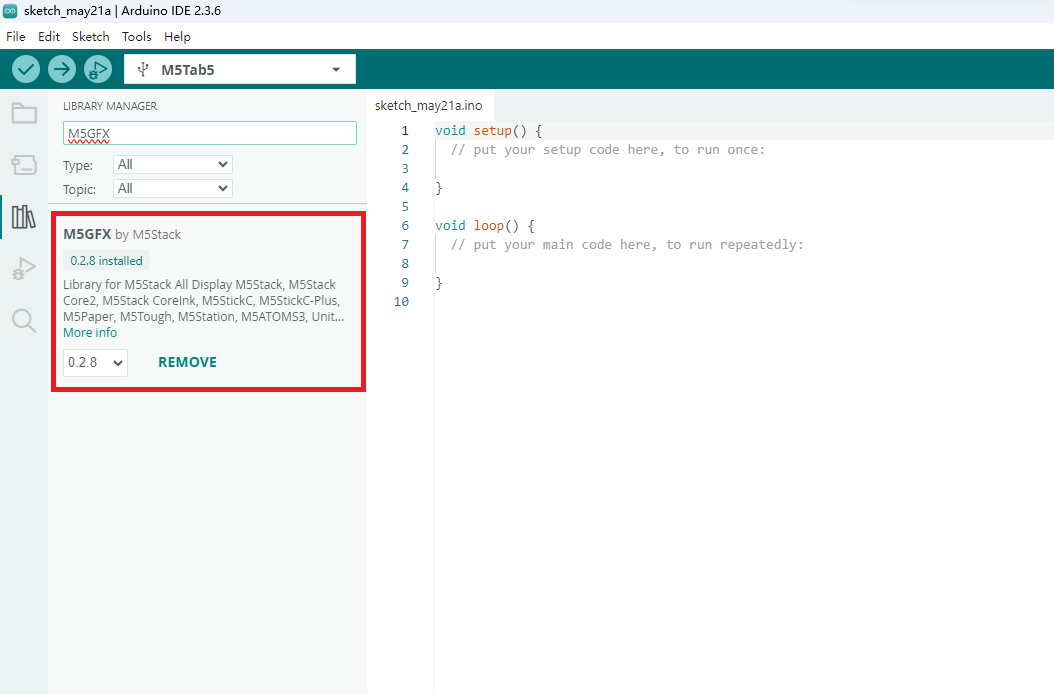This screenshot has width=1054, height=694.
Task: Click the Topic: filter label
Action: [x=79, y=190]
